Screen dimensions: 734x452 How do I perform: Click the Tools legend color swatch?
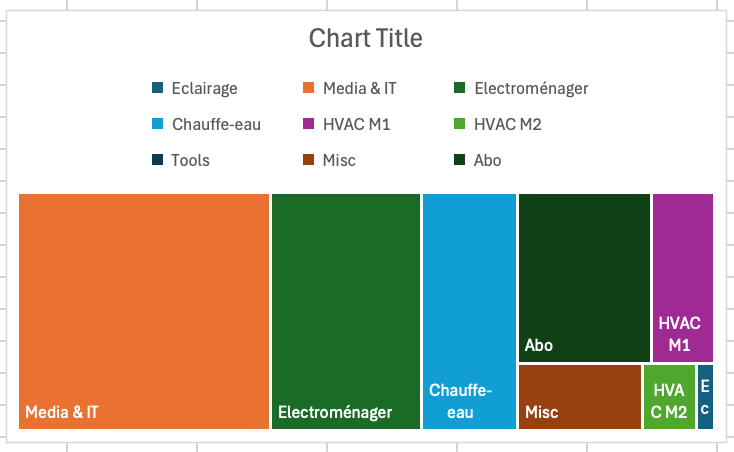157,160
